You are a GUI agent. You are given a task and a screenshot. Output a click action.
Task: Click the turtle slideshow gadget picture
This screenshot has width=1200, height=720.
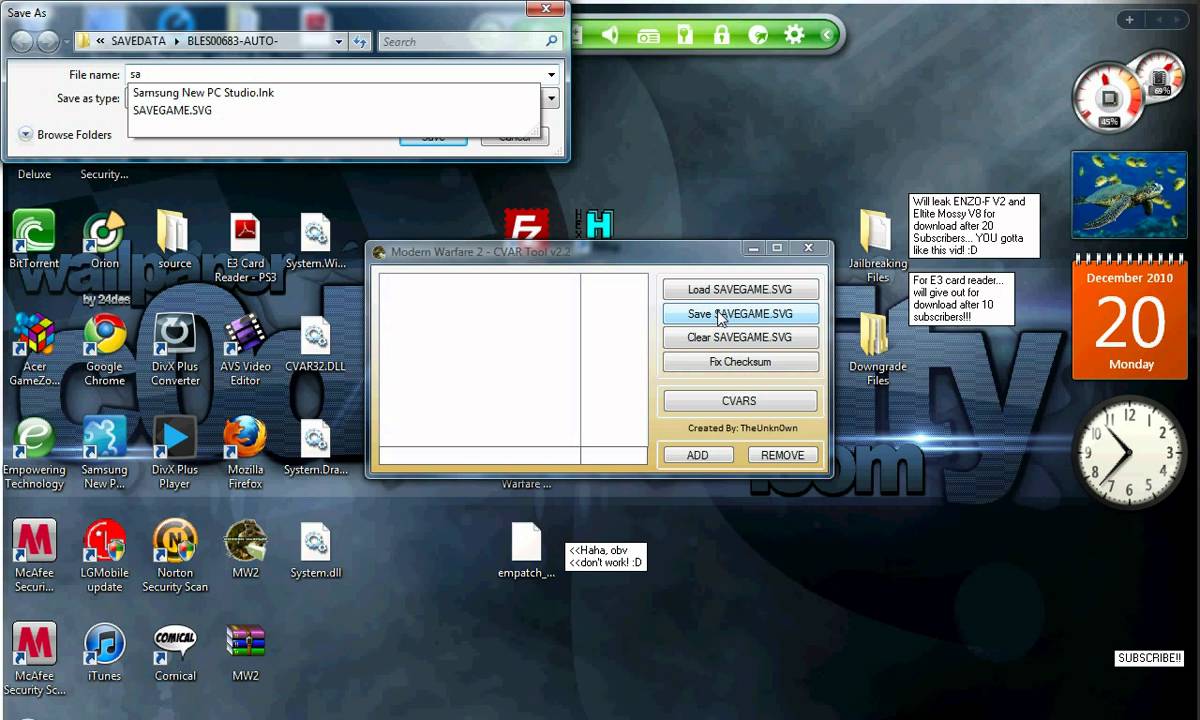tap(1129, 195)
